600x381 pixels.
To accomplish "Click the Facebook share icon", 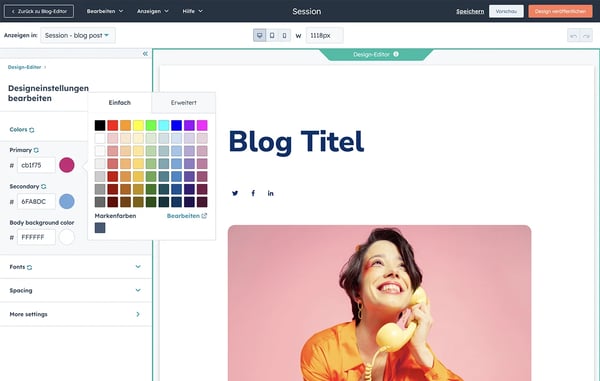I will (x=253, y=193).
